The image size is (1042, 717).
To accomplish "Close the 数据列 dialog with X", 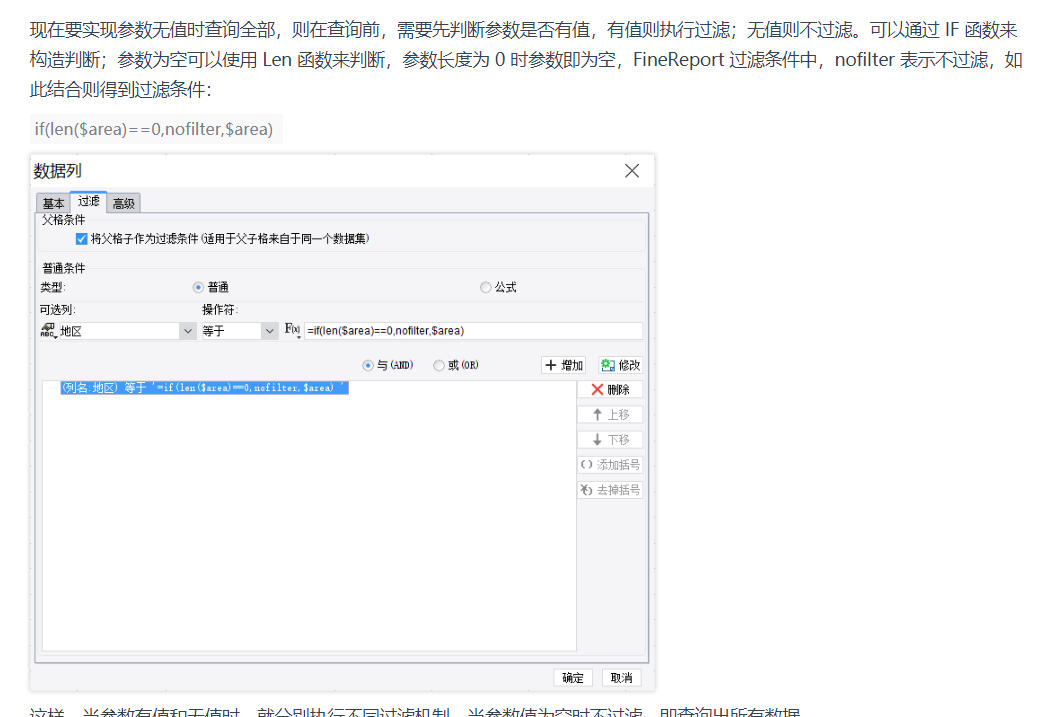I will coord(632,171).
